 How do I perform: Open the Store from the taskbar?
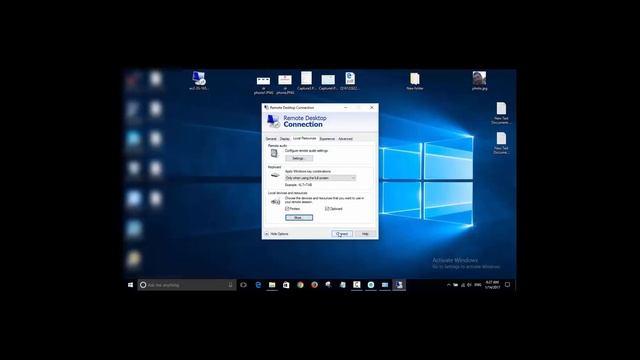[x=286, y=285]
